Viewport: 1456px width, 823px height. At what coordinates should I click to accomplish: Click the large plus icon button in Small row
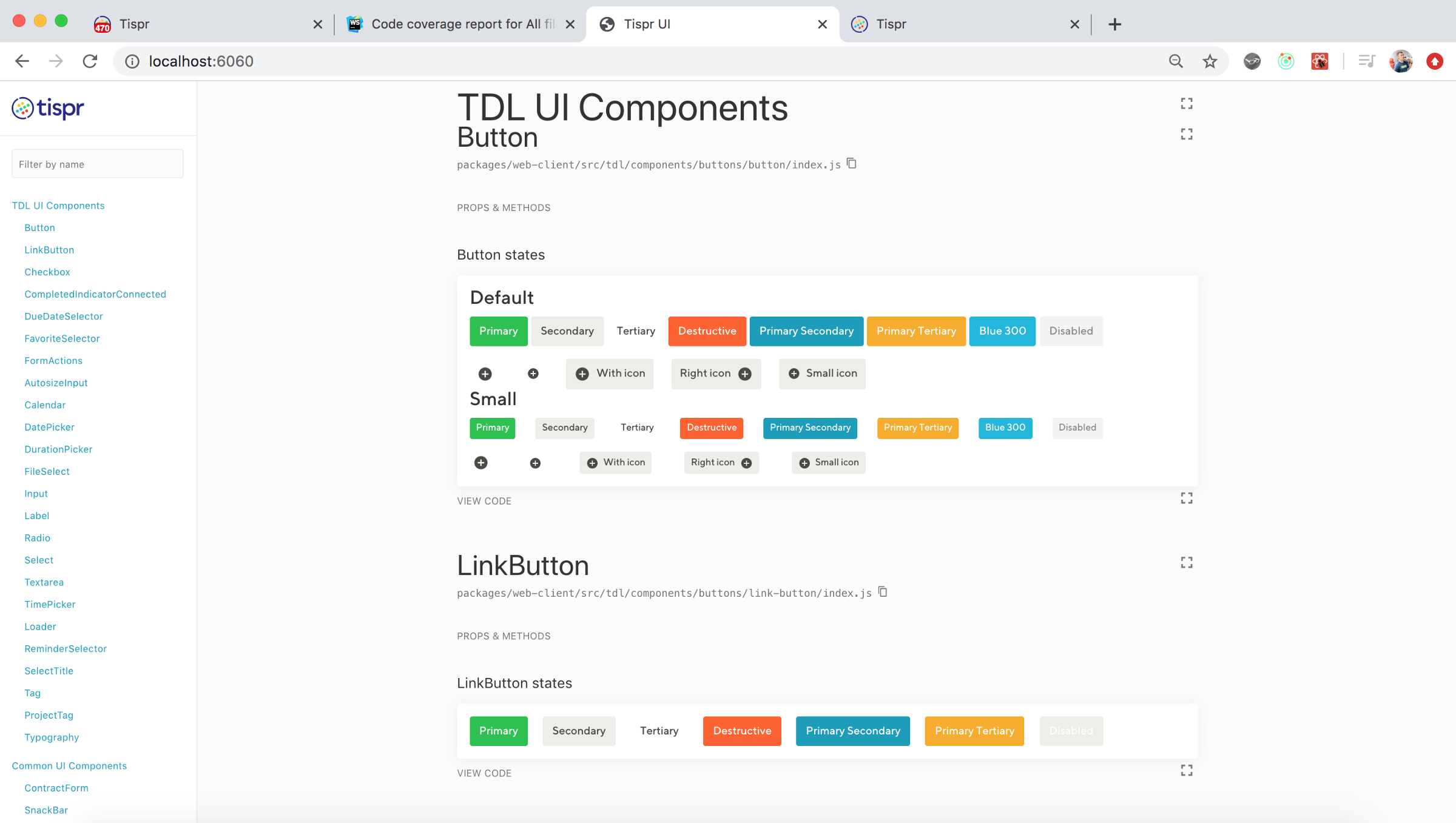coord(481,463)
